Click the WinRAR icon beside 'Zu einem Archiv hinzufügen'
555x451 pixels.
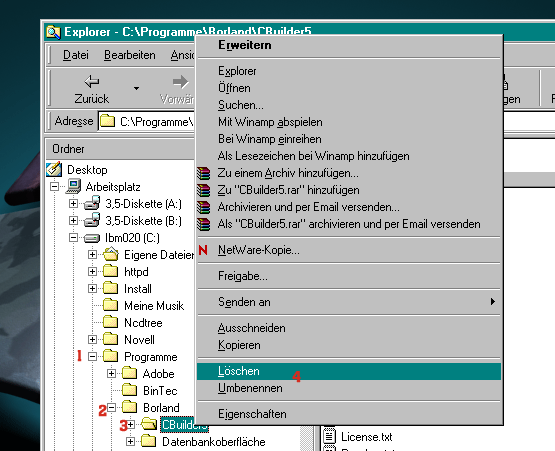pos(204,173)
